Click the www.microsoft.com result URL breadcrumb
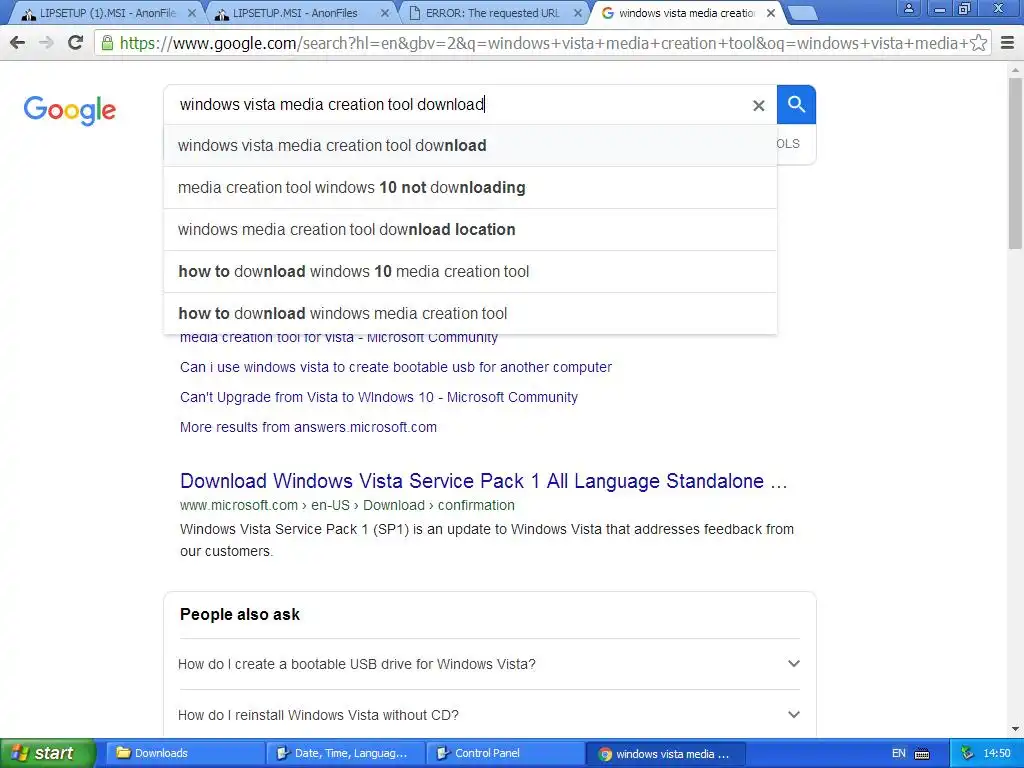Viewport: 1024px width, 768px height. [347, 505]
